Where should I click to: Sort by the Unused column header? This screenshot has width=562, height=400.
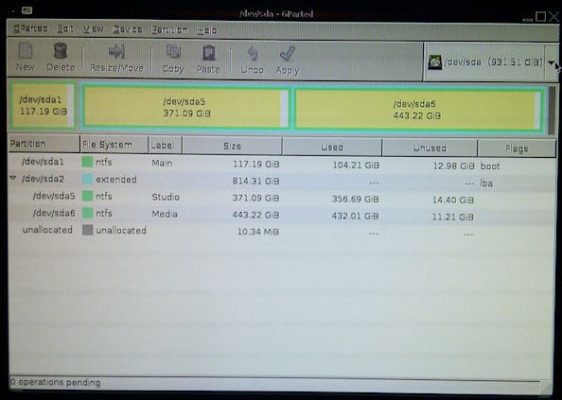[429, 148]
